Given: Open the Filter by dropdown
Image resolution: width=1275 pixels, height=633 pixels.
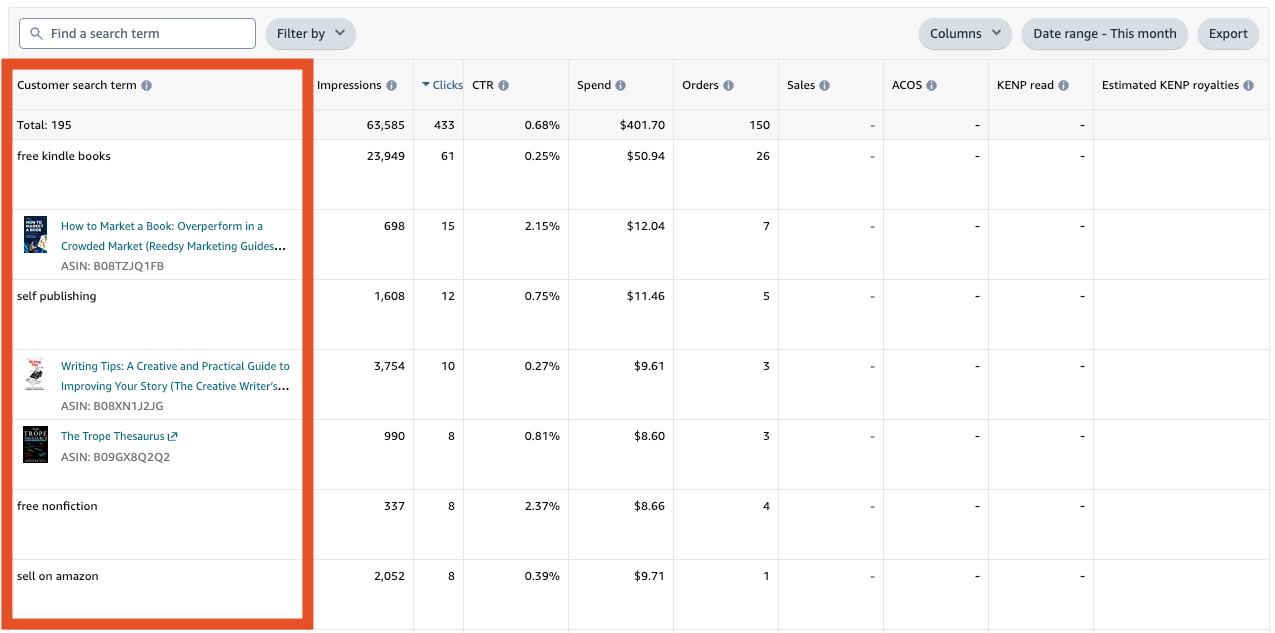Looking at the screenshot, I should tap(310, 34).
